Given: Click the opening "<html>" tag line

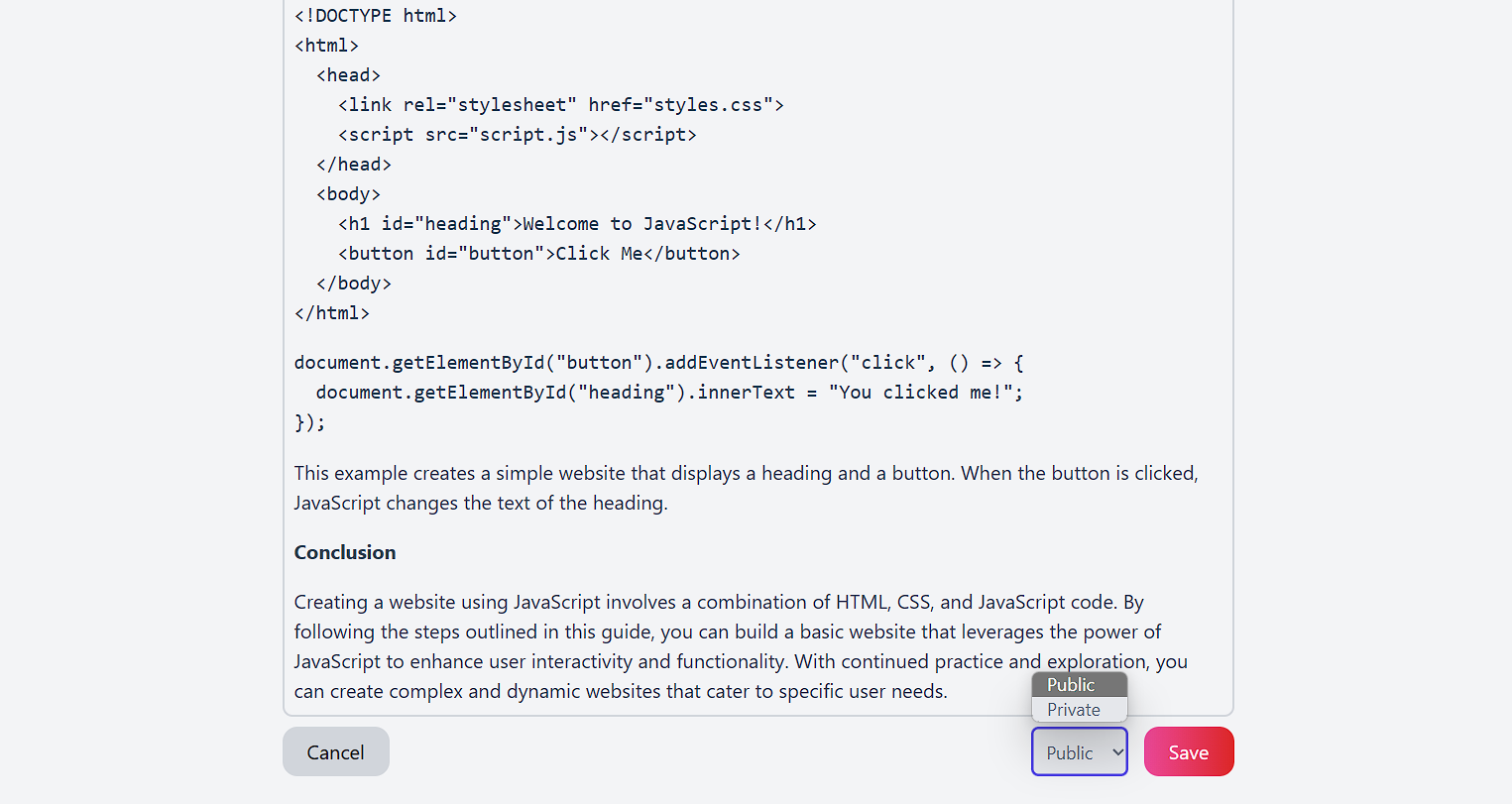Looking at the screenshot, I should pyautogui.click(x=326, y=46).
